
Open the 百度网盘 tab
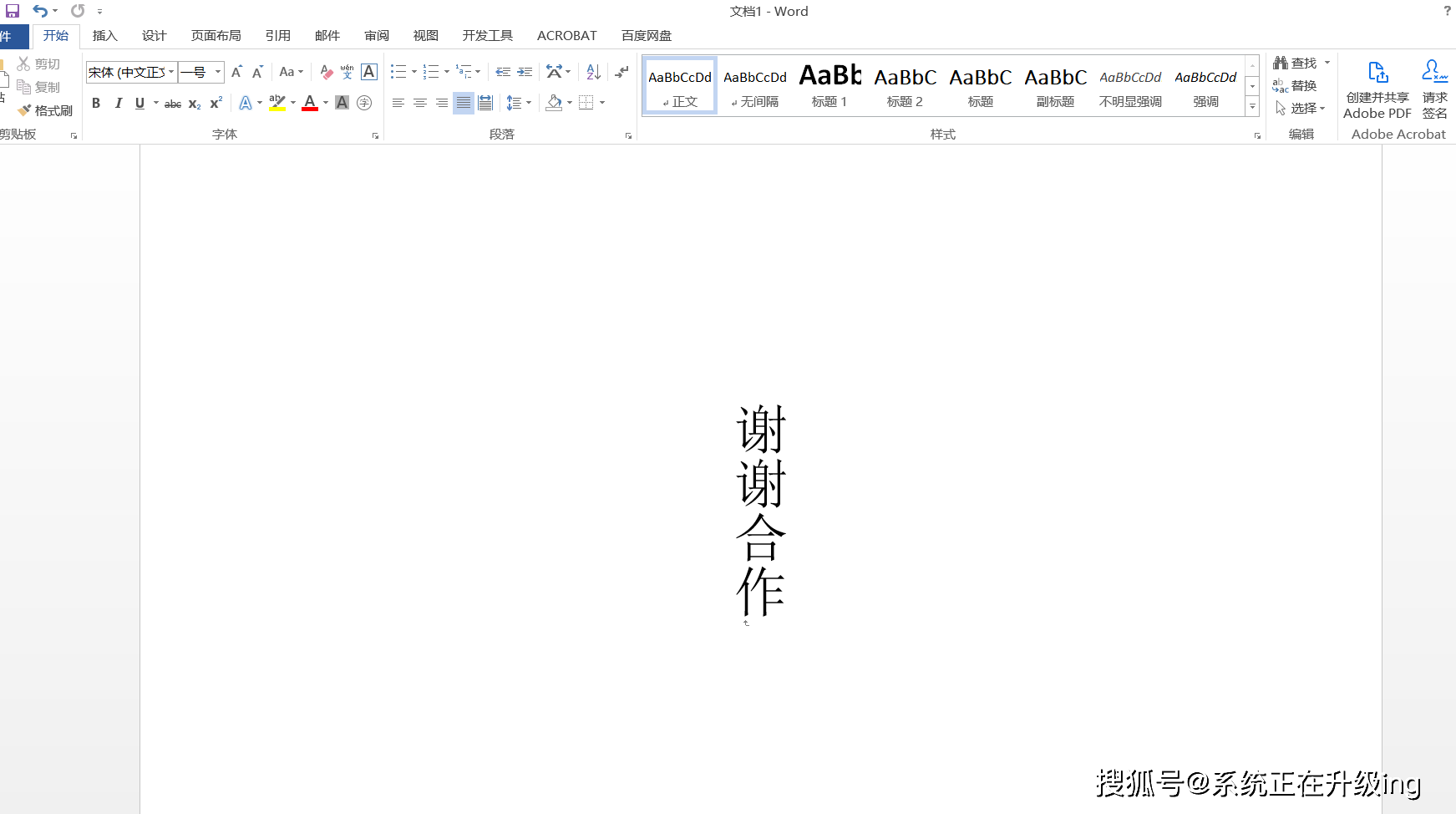[x=646, y=36]
